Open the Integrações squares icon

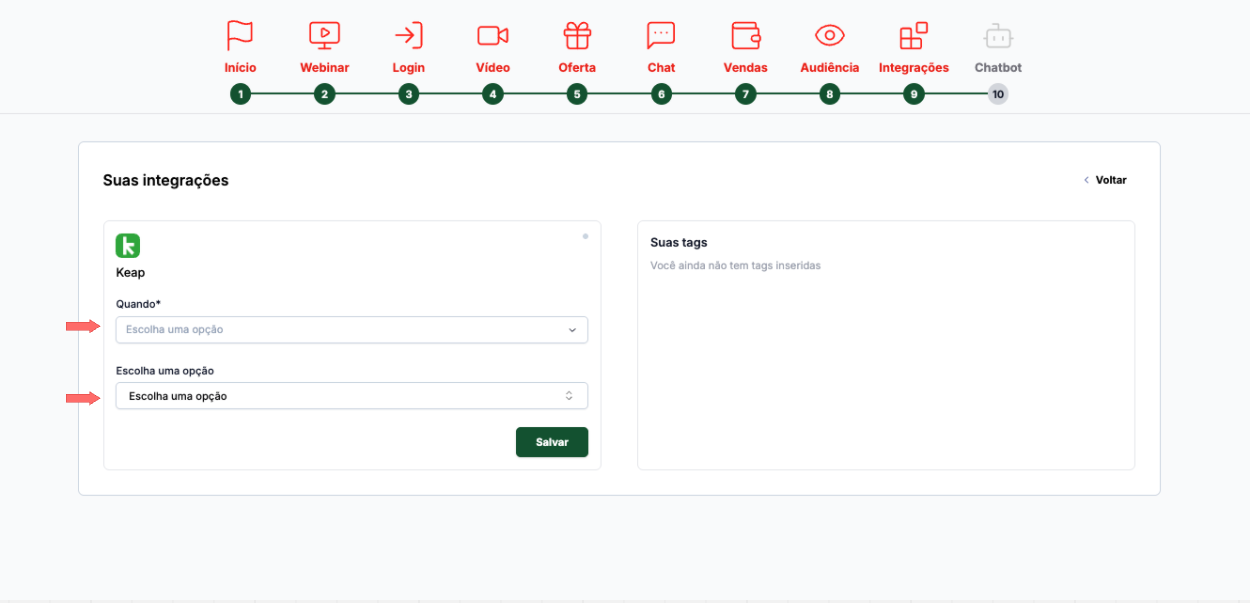pos(913,35)
